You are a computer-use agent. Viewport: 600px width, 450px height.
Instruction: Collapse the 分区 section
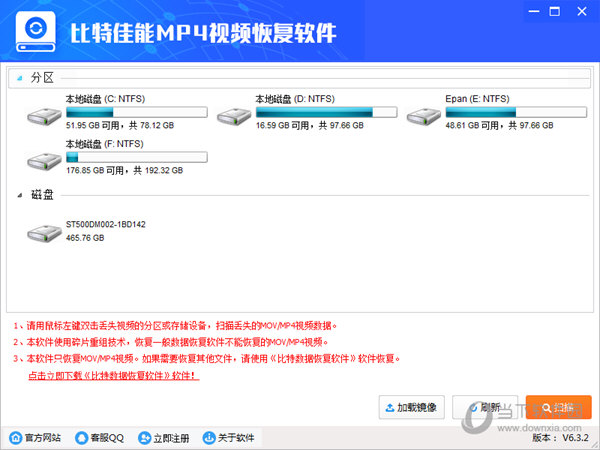(20, 78)
